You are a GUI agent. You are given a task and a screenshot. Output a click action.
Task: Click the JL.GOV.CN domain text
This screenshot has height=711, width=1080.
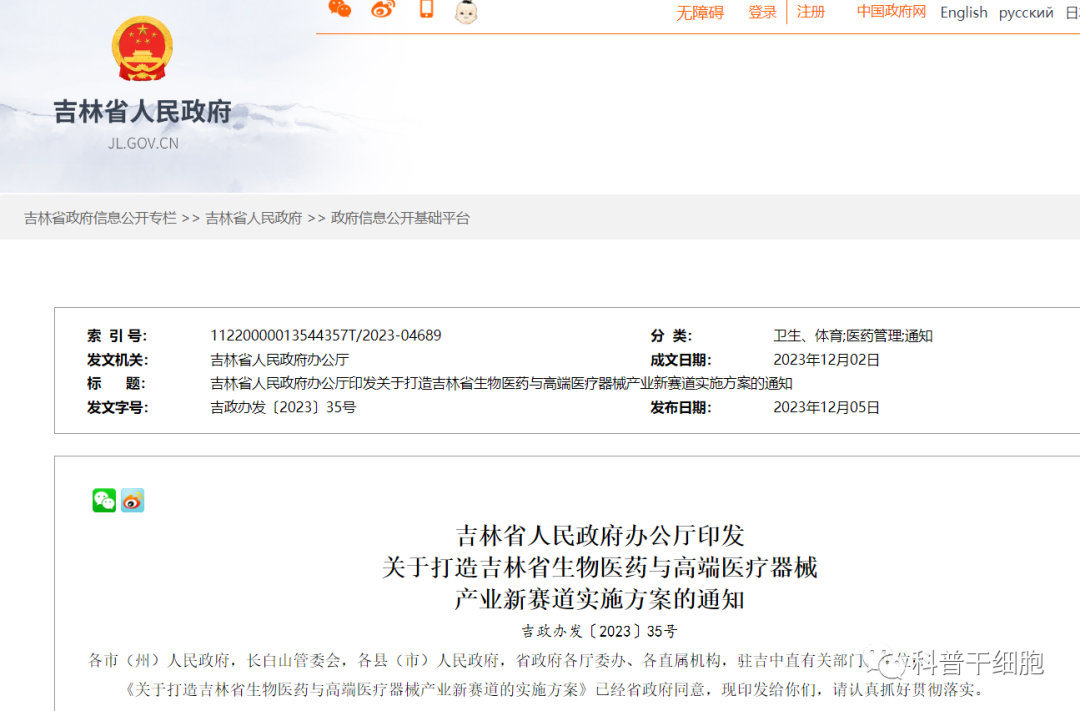tap(143, 143)
